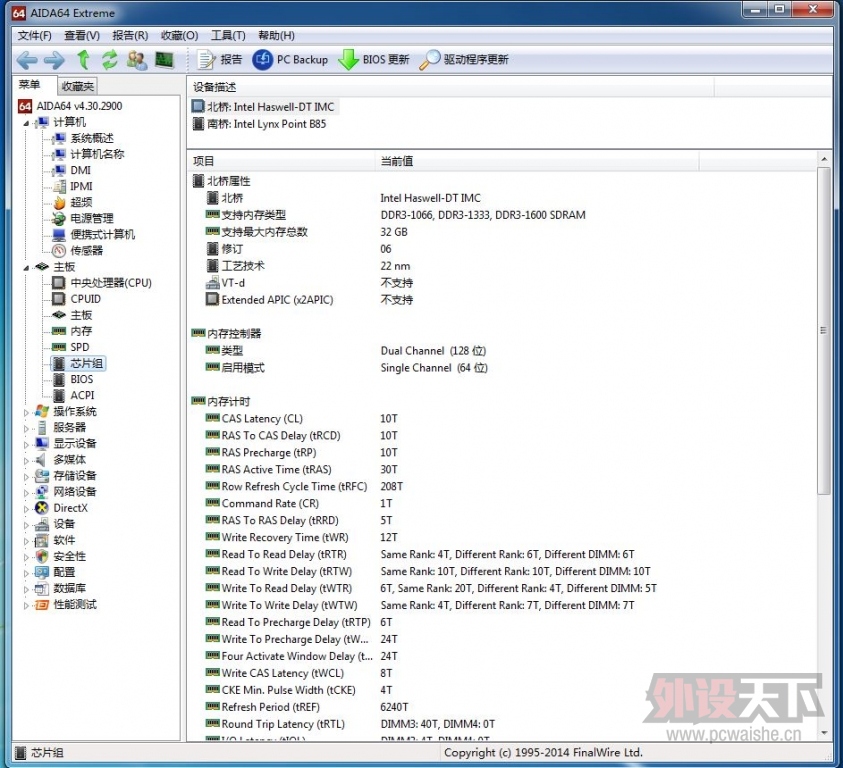Click the 设备描述 column header

pyautogui.click(x=451, y=87)
